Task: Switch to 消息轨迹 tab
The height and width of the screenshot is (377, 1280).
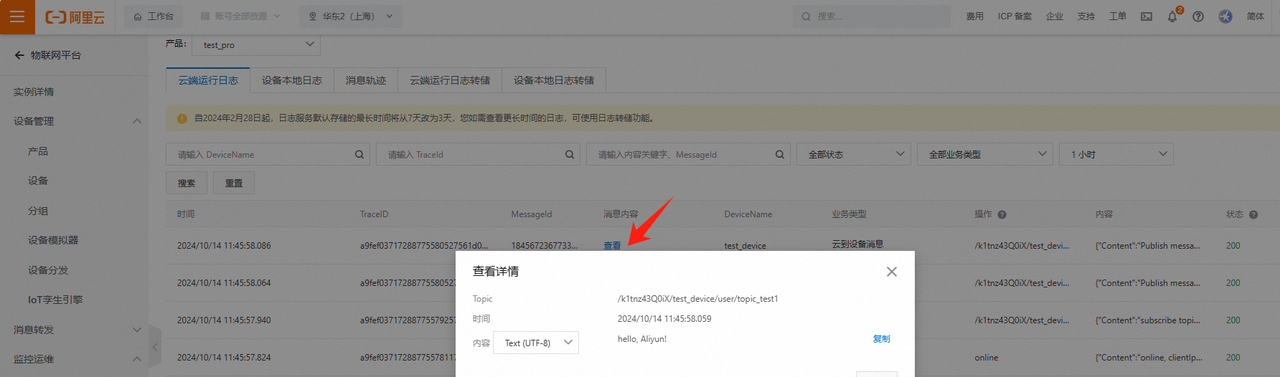Action: pos(365,81)
